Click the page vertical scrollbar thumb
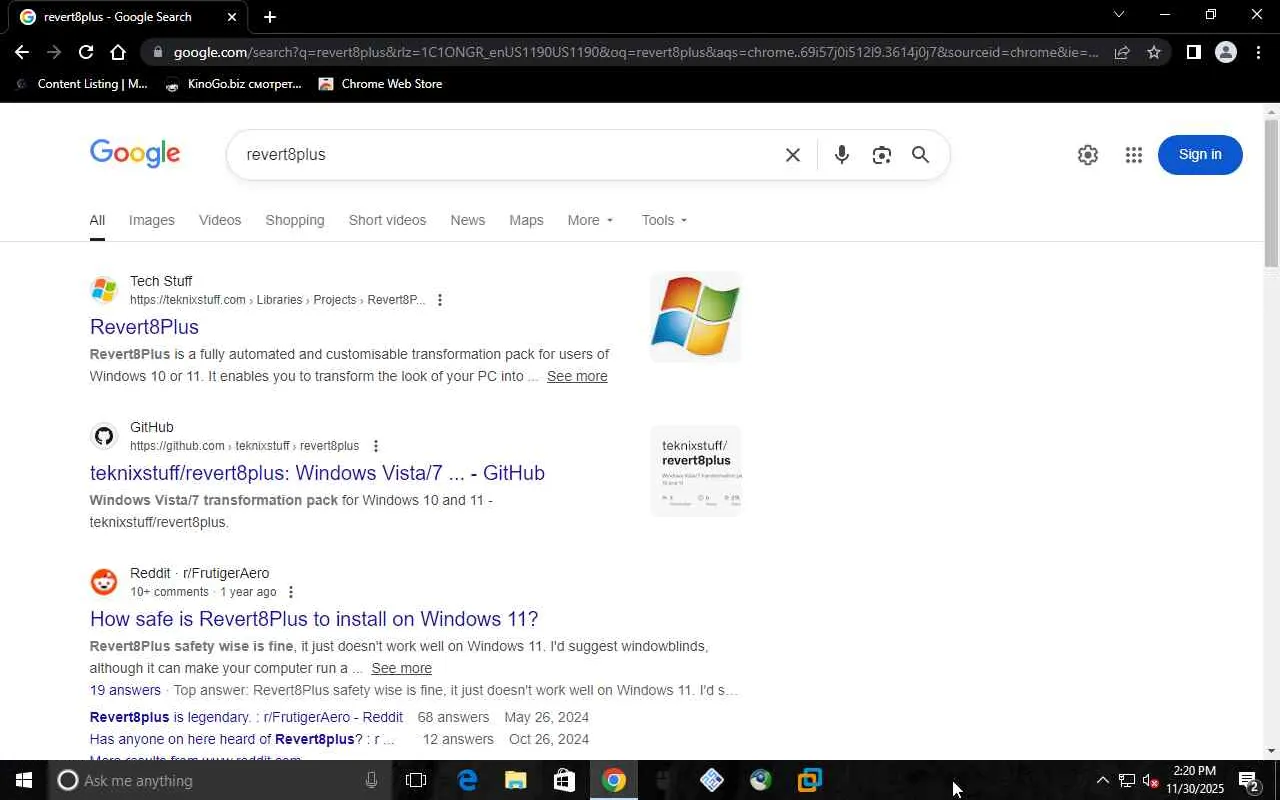Image resolution: width=1280 pixels, height=800 pixels. pos(1271,193)
